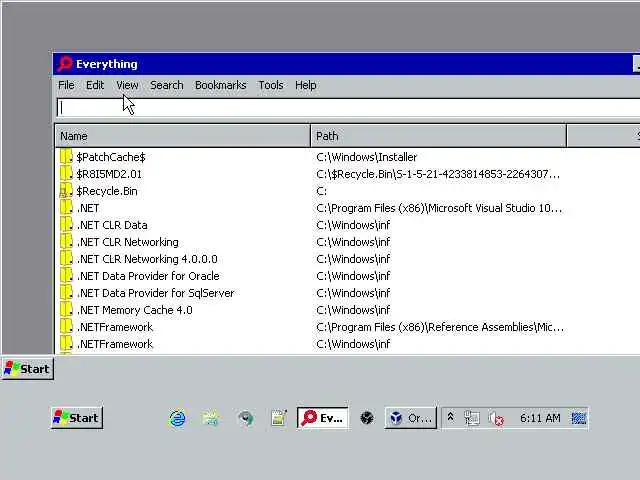Open the File menu

tap(66, 85)
